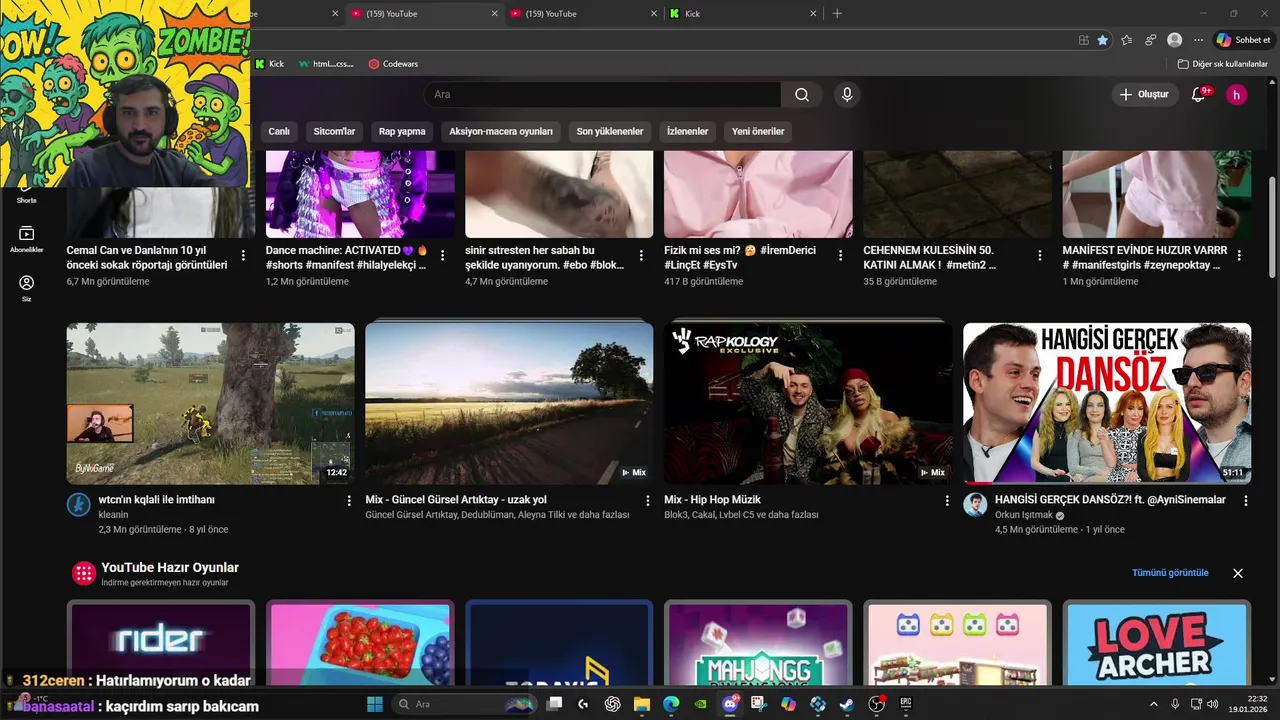Open Steam from the taskbar
This screenshot has height=720, width=1280.
[x=847, y=704]
